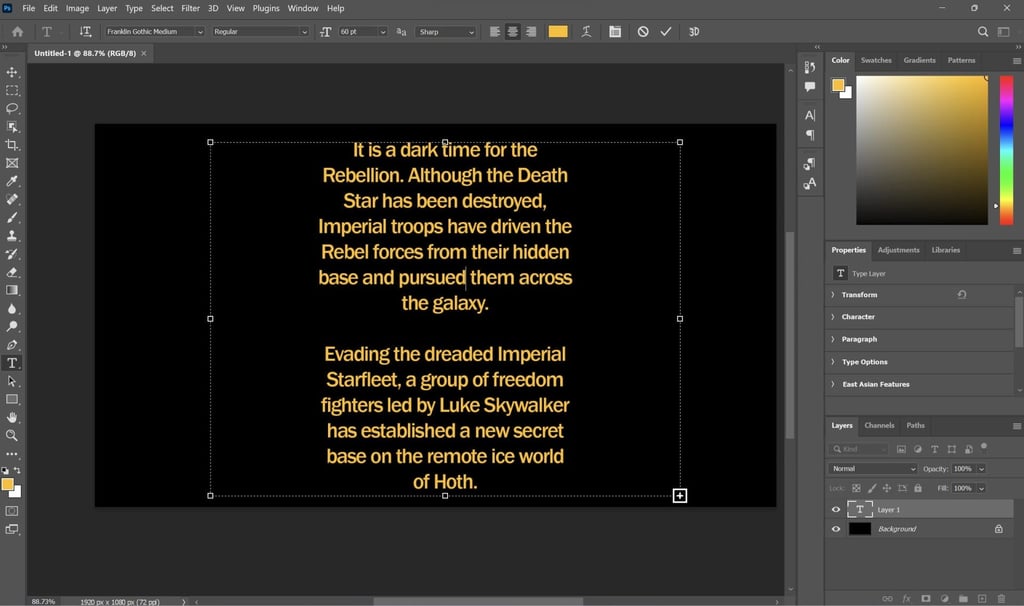Click the text color swatch in options bar
Viewport: 1024px width, 606px height.
point(558,31)
